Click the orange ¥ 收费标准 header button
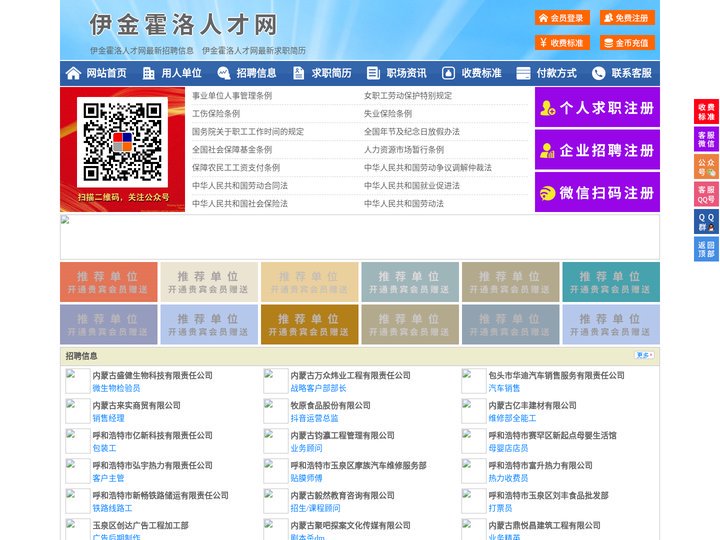This screenshot has height=540, width=720. click(x=562, y=43)
